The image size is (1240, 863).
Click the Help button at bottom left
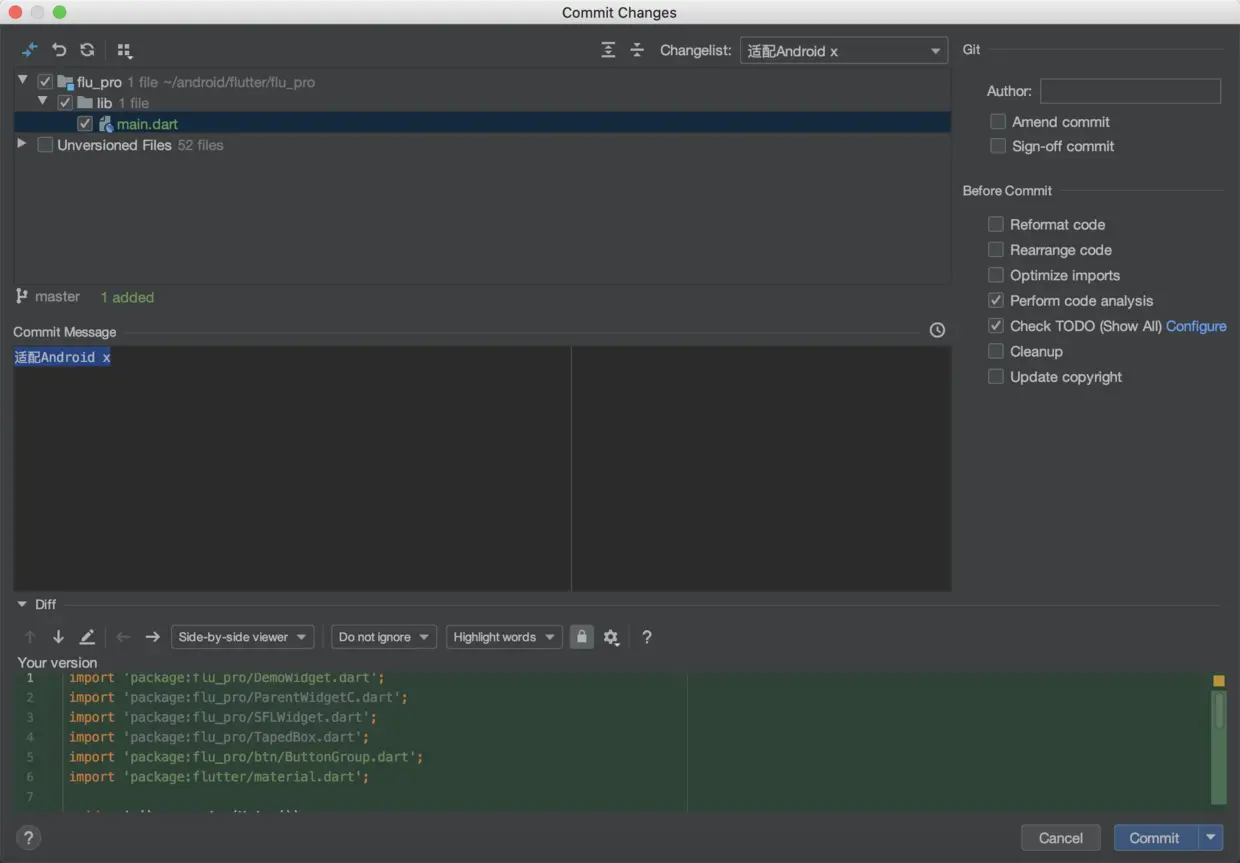tap(29, 838)
